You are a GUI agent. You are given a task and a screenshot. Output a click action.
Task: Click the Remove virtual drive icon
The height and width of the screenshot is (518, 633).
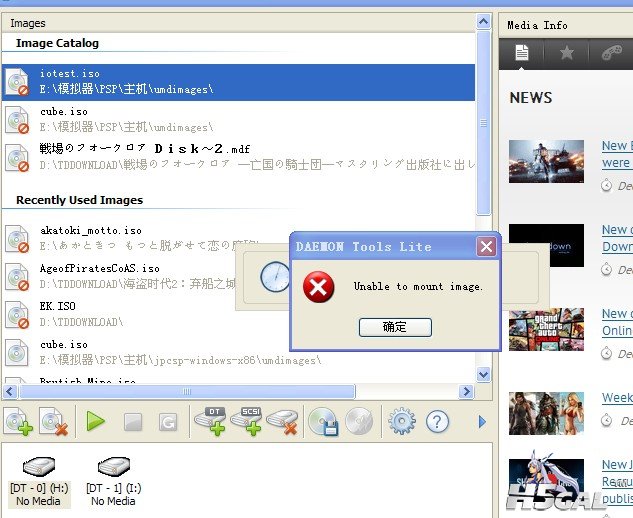(282, 421)
